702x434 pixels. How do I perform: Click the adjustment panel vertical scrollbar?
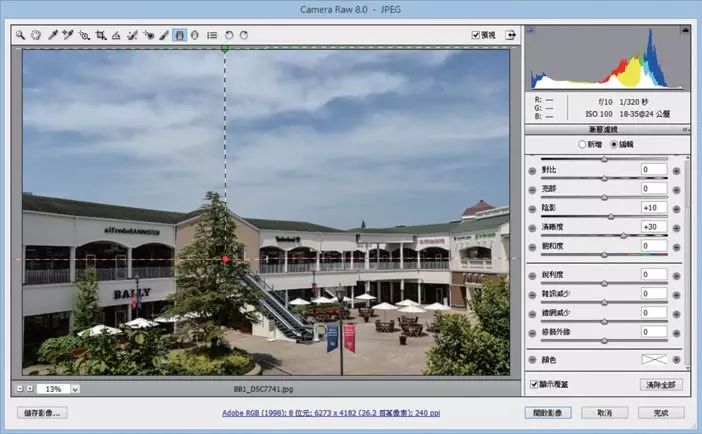click(x=687, y=262)
